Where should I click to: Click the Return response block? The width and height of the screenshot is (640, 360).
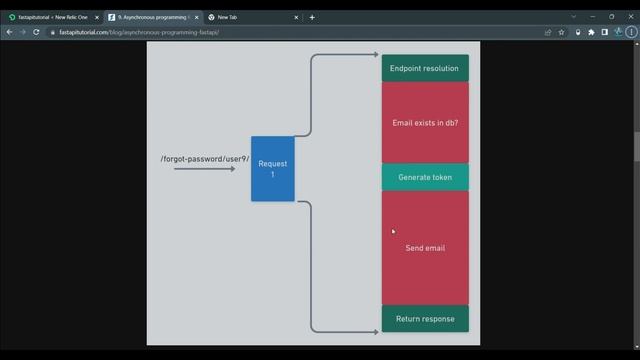pos(425,318)
